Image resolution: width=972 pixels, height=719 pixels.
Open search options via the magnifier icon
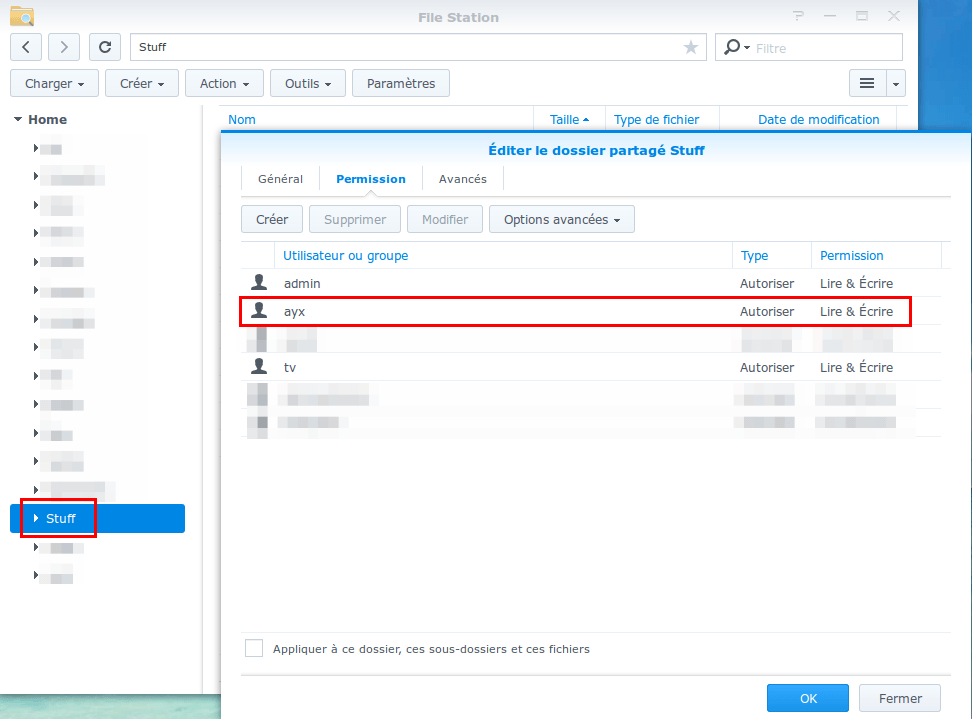coord(736,47)
